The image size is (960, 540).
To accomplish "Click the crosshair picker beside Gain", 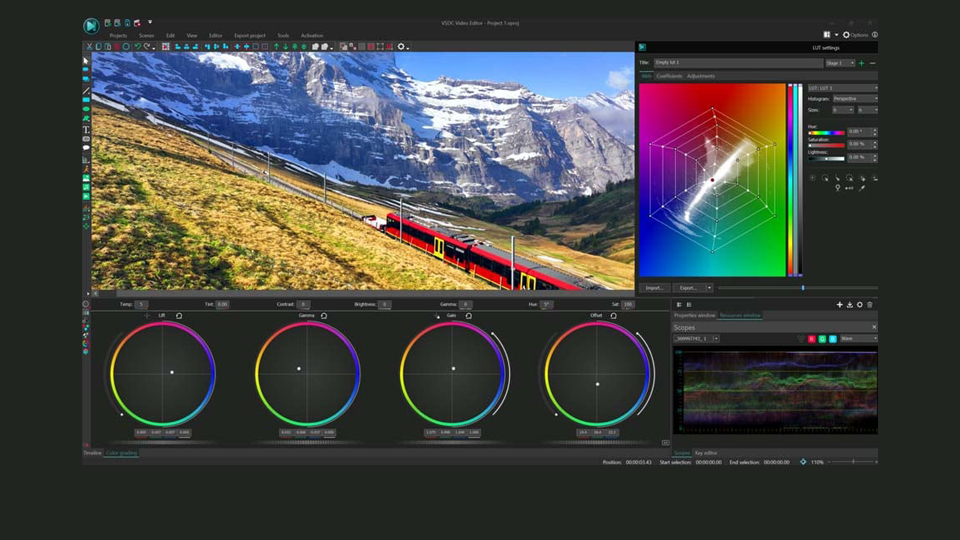I will tap(437, 316).
